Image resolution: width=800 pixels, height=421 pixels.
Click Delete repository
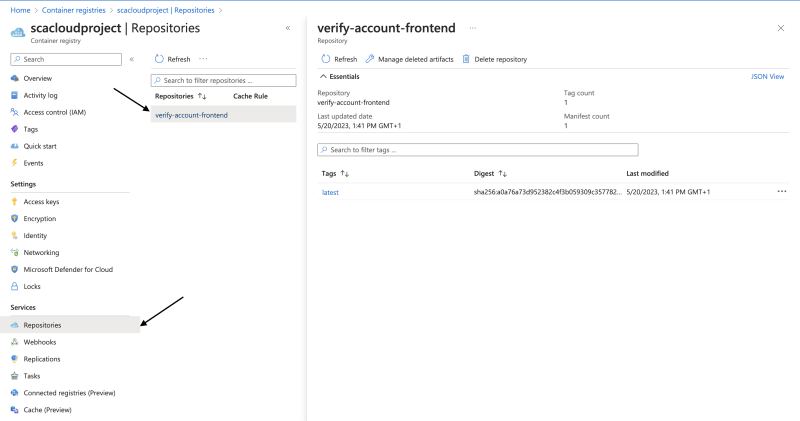click(x=495, y=59)
